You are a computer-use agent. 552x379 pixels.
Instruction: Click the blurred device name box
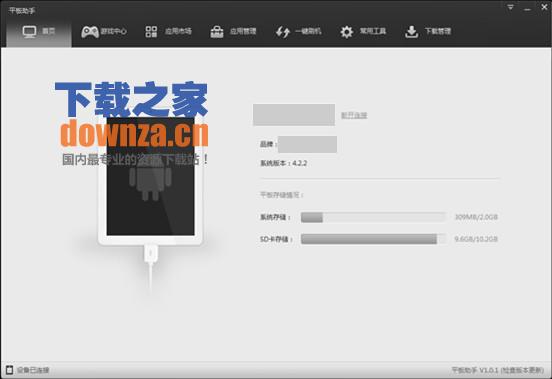point(294,114)
